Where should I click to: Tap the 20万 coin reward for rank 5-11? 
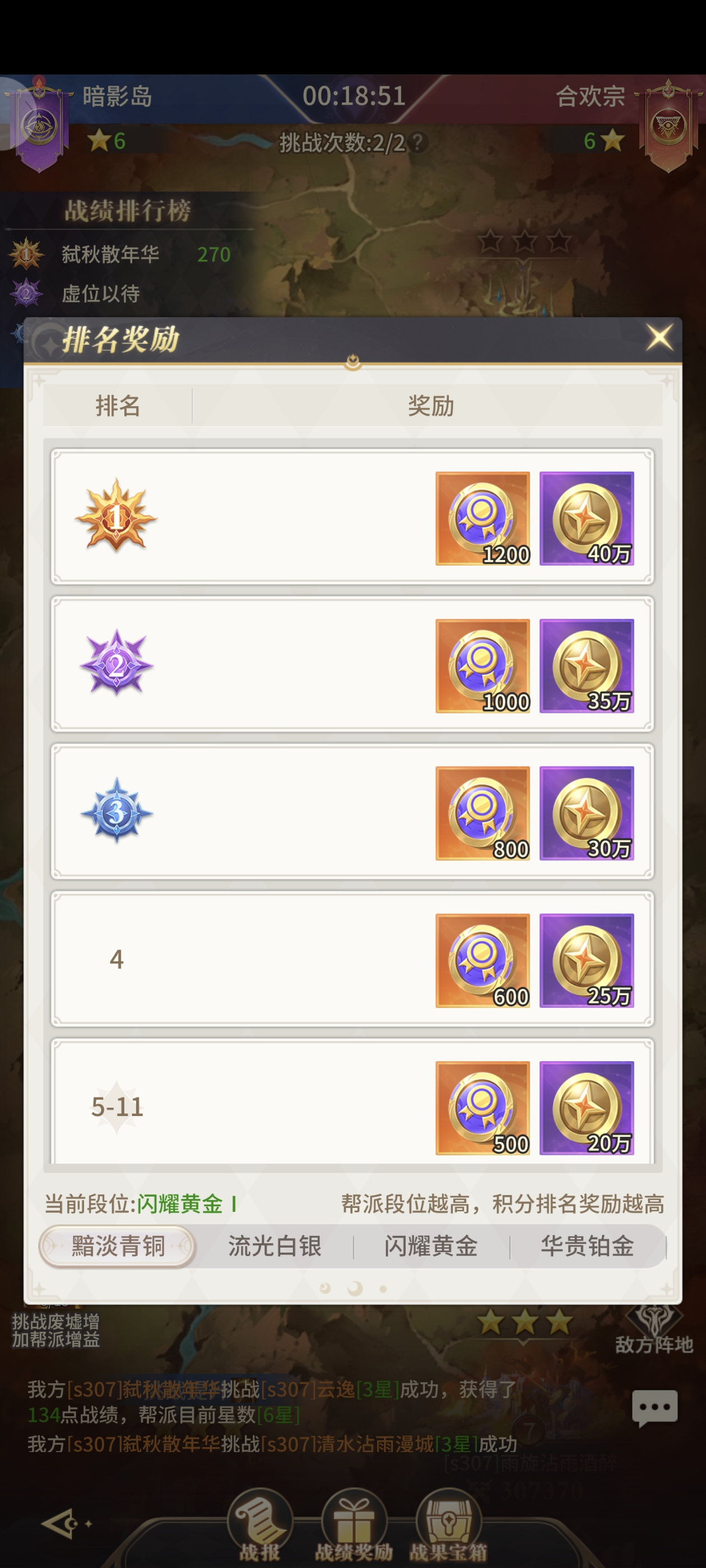pos(587,1108)
